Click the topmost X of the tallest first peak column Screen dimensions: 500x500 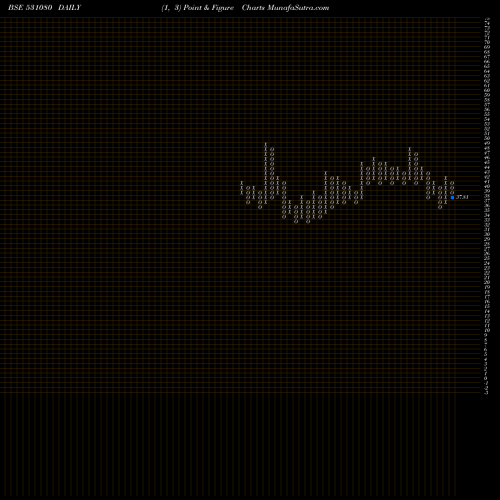266,144
